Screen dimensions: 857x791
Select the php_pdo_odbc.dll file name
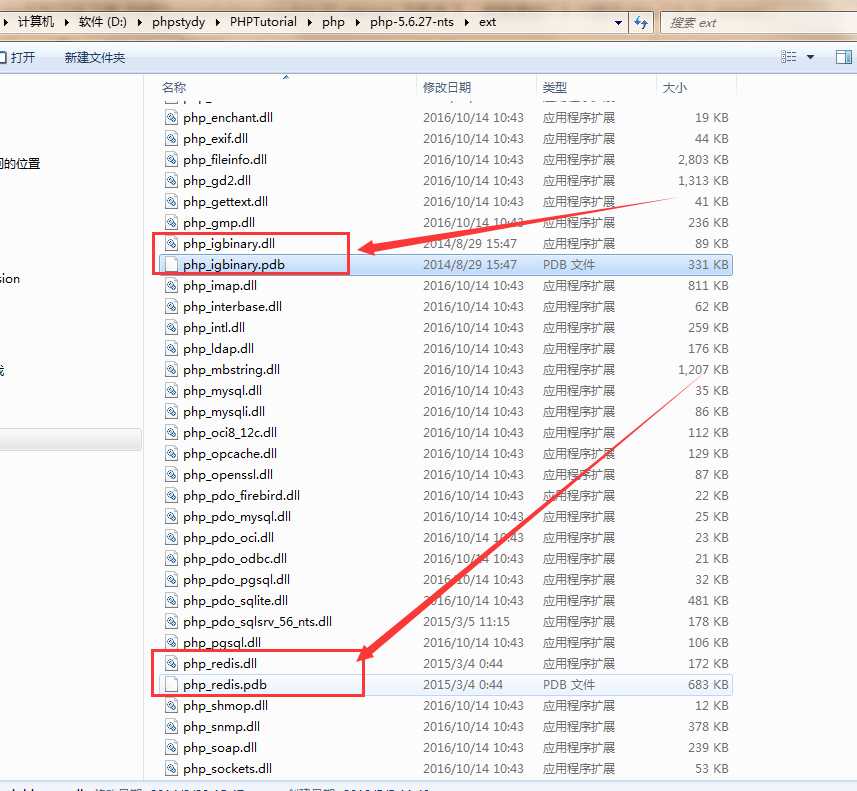[235, 559]
